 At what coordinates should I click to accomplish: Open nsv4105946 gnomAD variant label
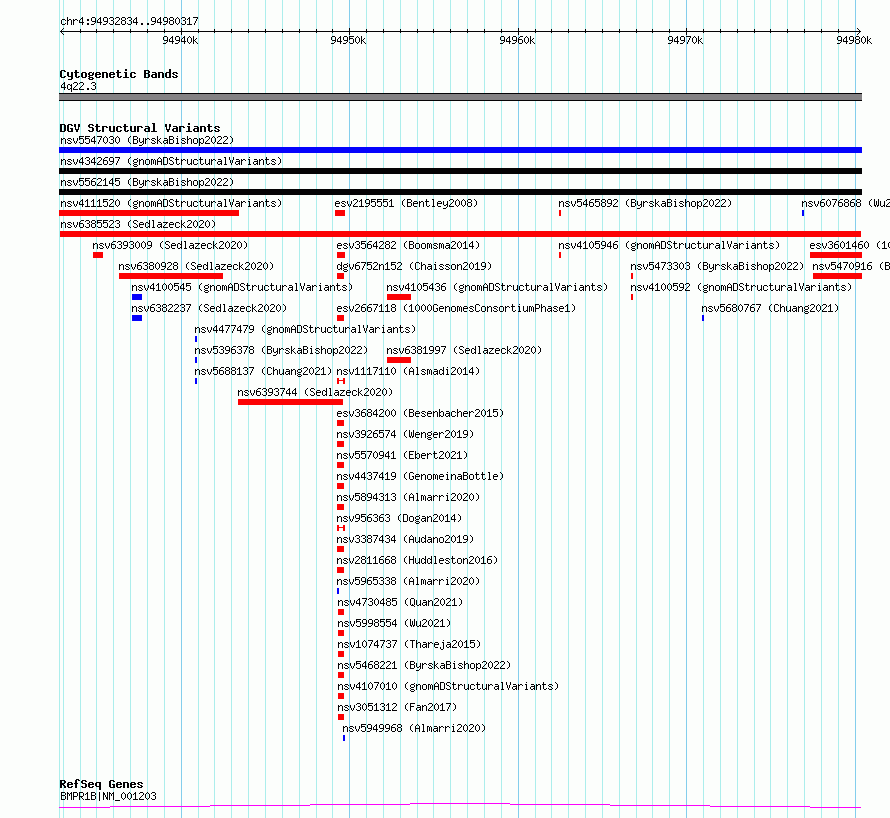coord(669,245)
